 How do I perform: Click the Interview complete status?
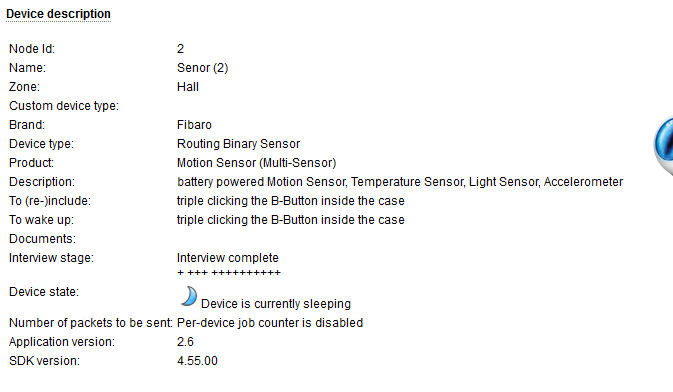point(227,258)
